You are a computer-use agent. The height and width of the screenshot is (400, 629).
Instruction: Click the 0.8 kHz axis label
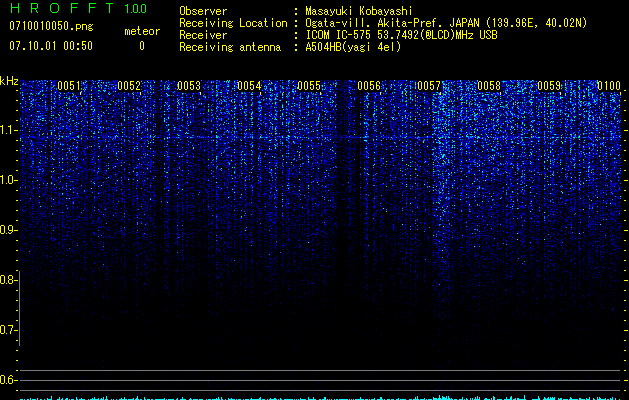[x=8, y=280]
